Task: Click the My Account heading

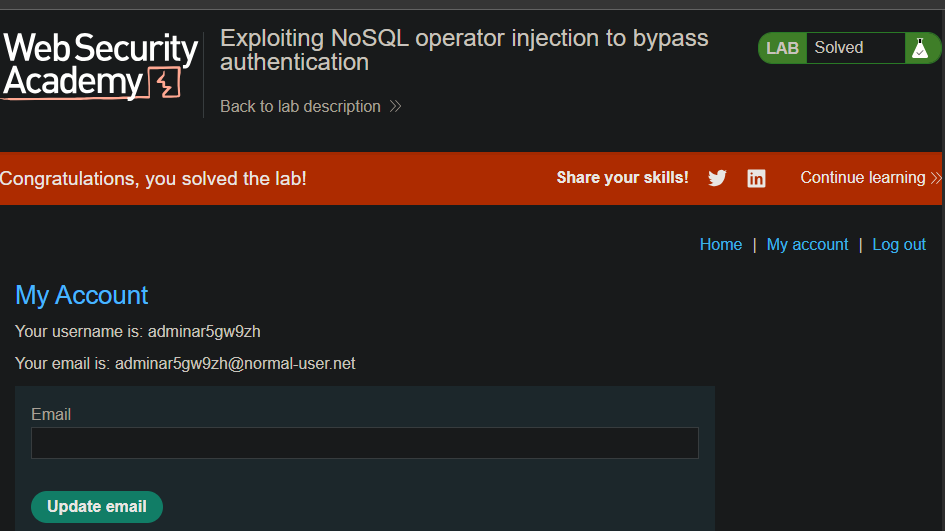Action: coord(81,295)
